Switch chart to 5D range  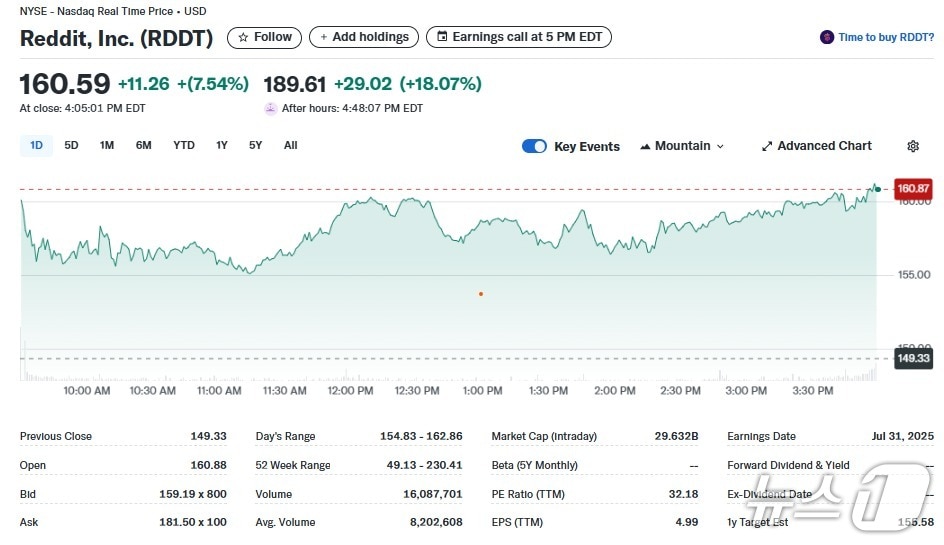[x=71, y=145]
